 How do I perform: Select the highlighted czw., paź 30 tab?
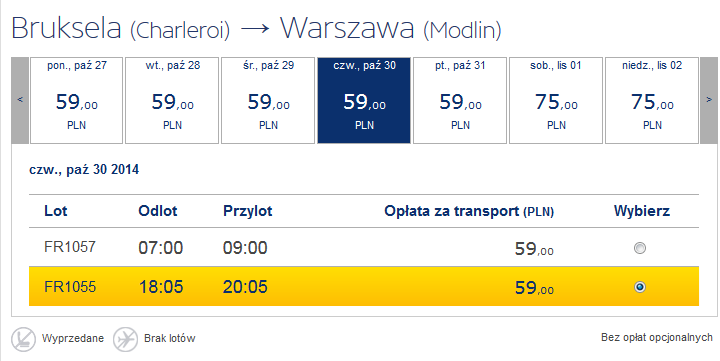click(364, 100)
